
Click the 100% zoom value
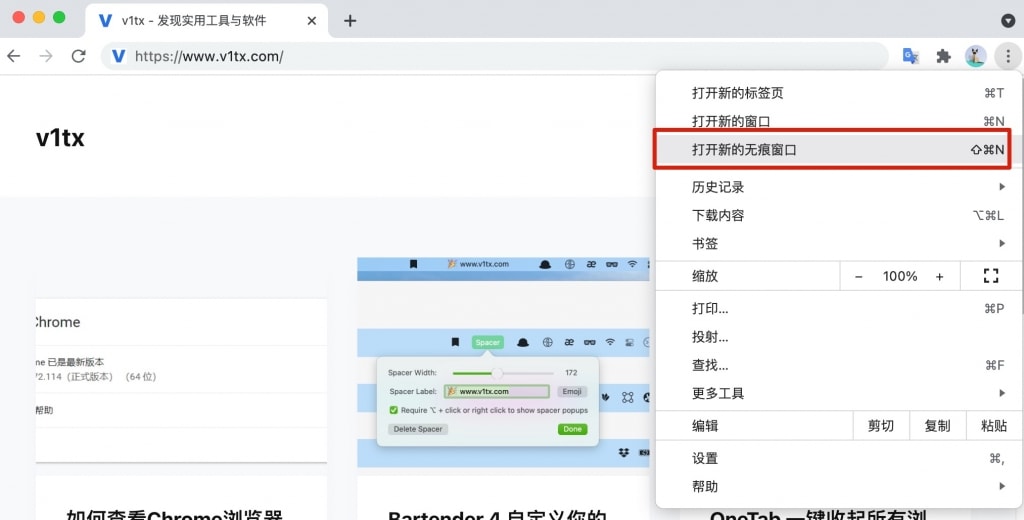click(x=900, y=276)
